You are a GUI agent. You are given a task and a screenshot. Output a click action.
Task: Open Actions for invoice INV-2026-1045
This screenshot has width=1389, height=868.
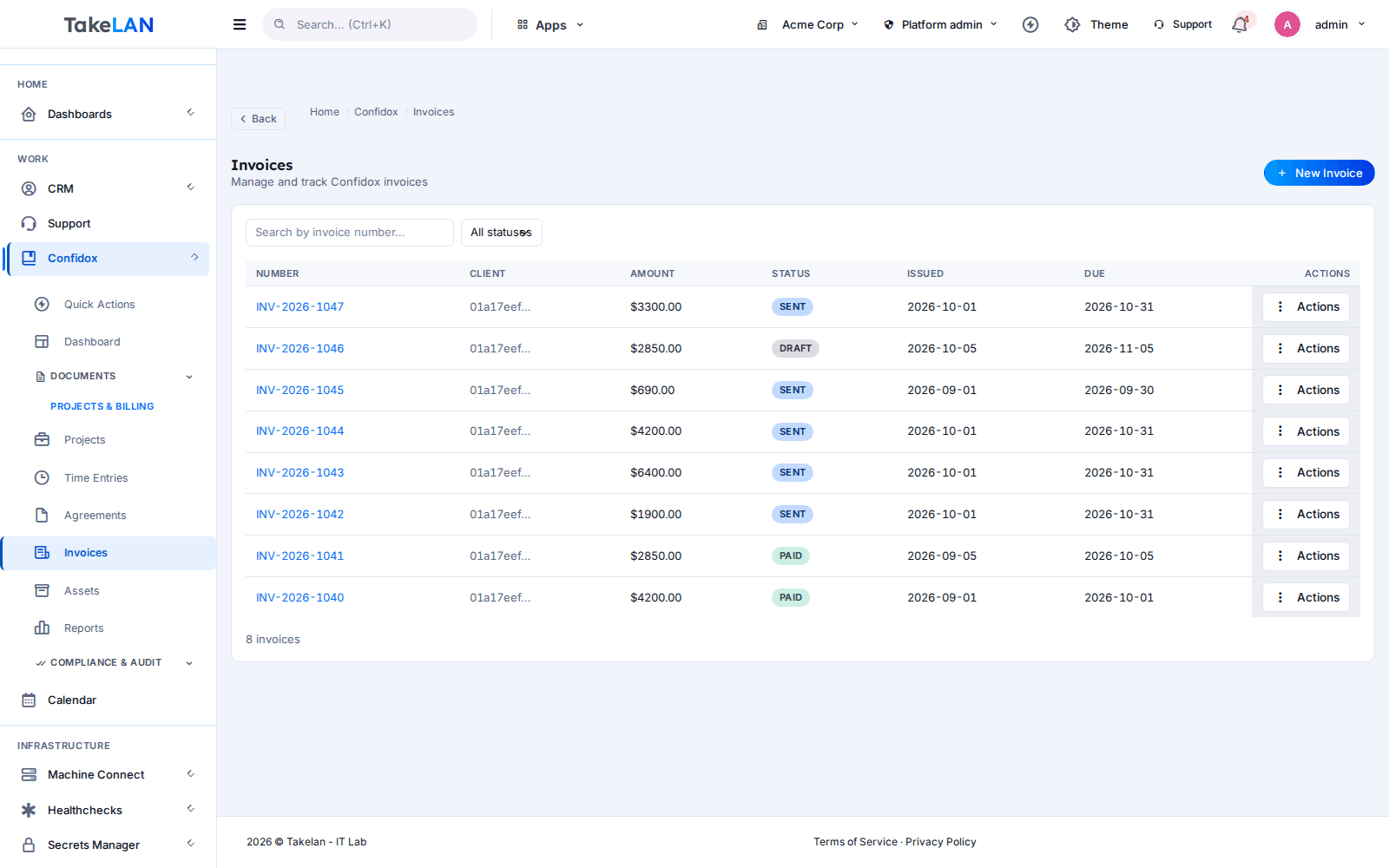[x=1306, y=390]
